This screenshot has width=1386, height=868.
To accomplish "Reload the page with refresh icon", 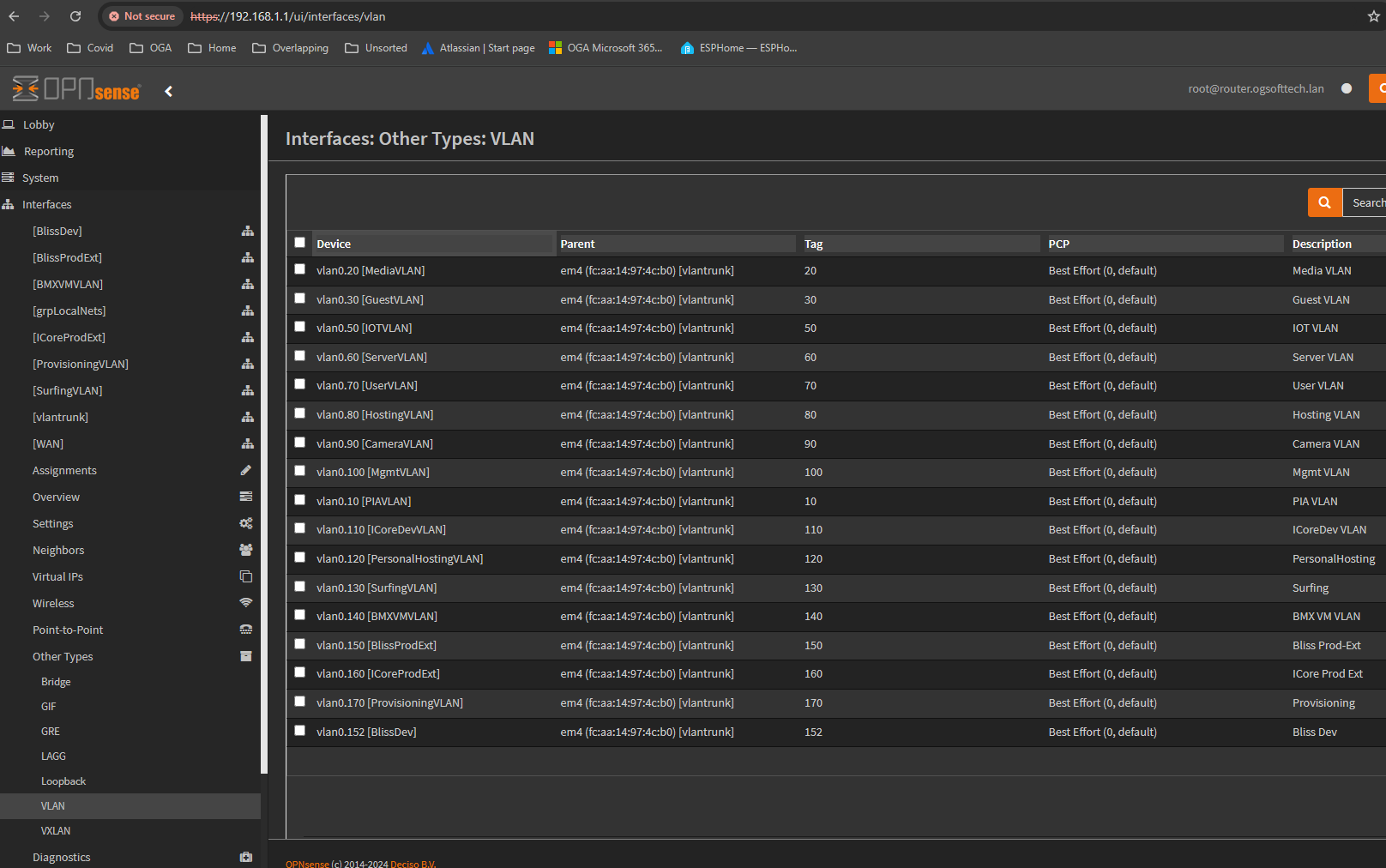I will pyautogui.click(x=75, y=16).
